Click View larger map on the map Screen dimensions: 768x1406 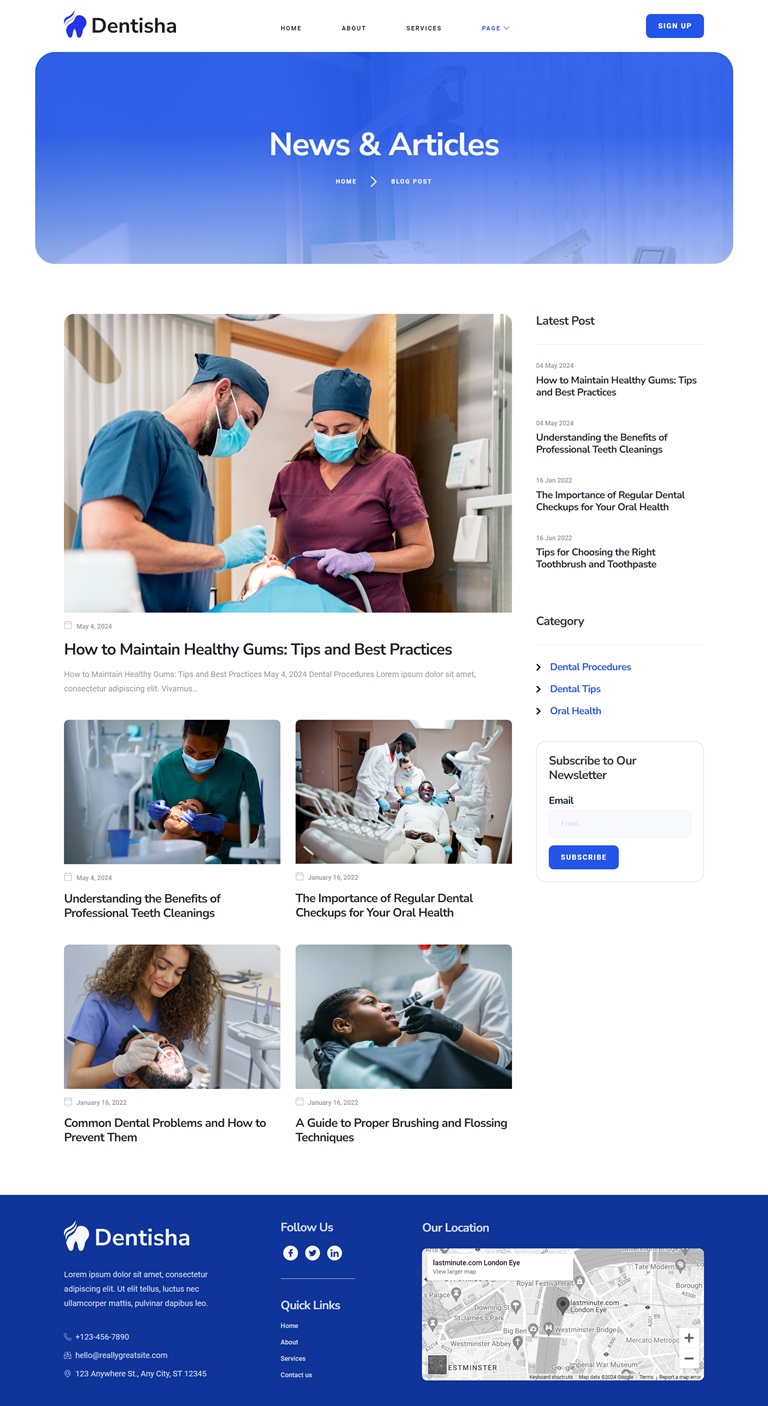click(455, 1272)
